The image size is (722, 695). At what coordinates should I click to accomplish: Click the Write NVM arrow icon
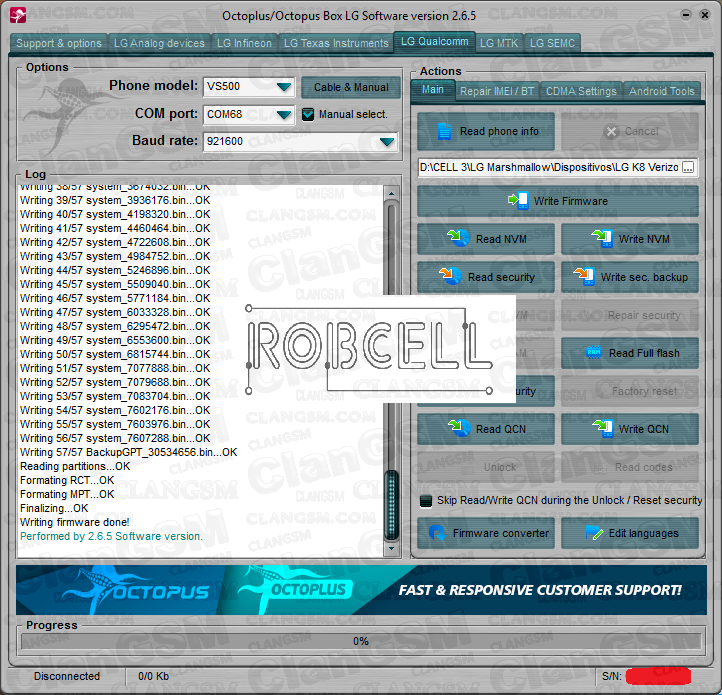[602, 238]
